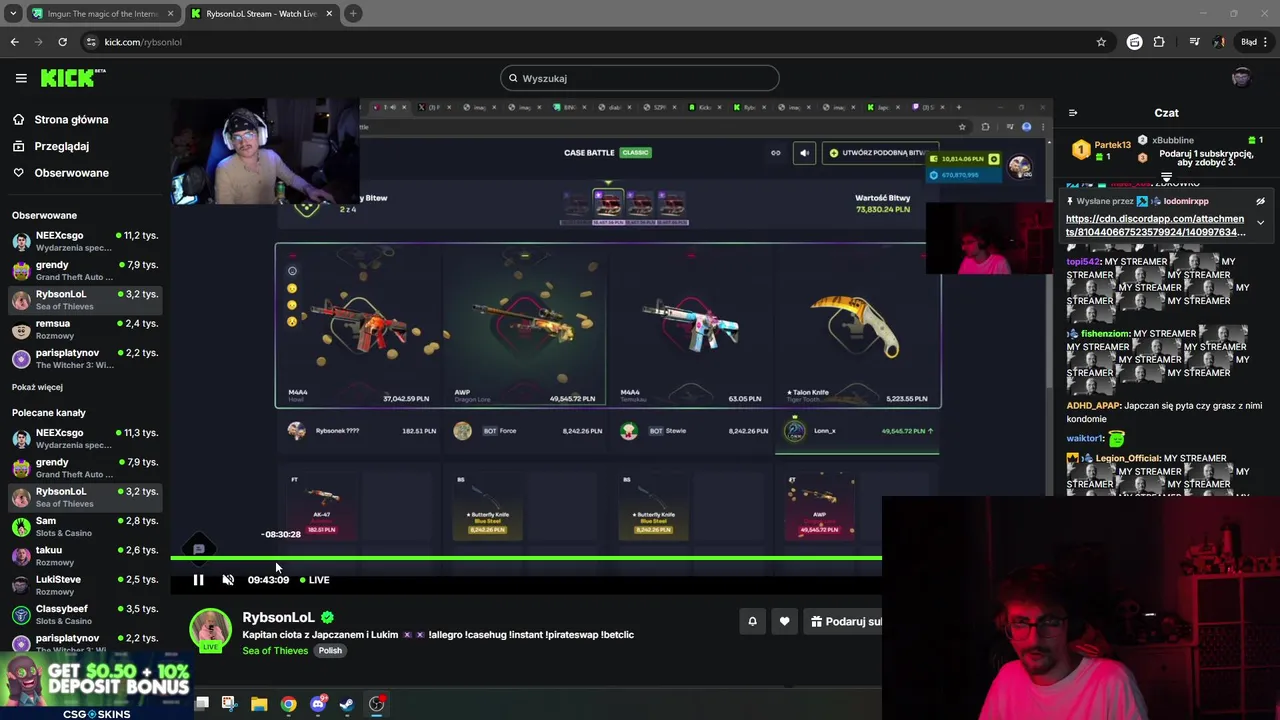
Task: Open LukiSteve channel in recommended list
Action: click(x=85, y=585)
